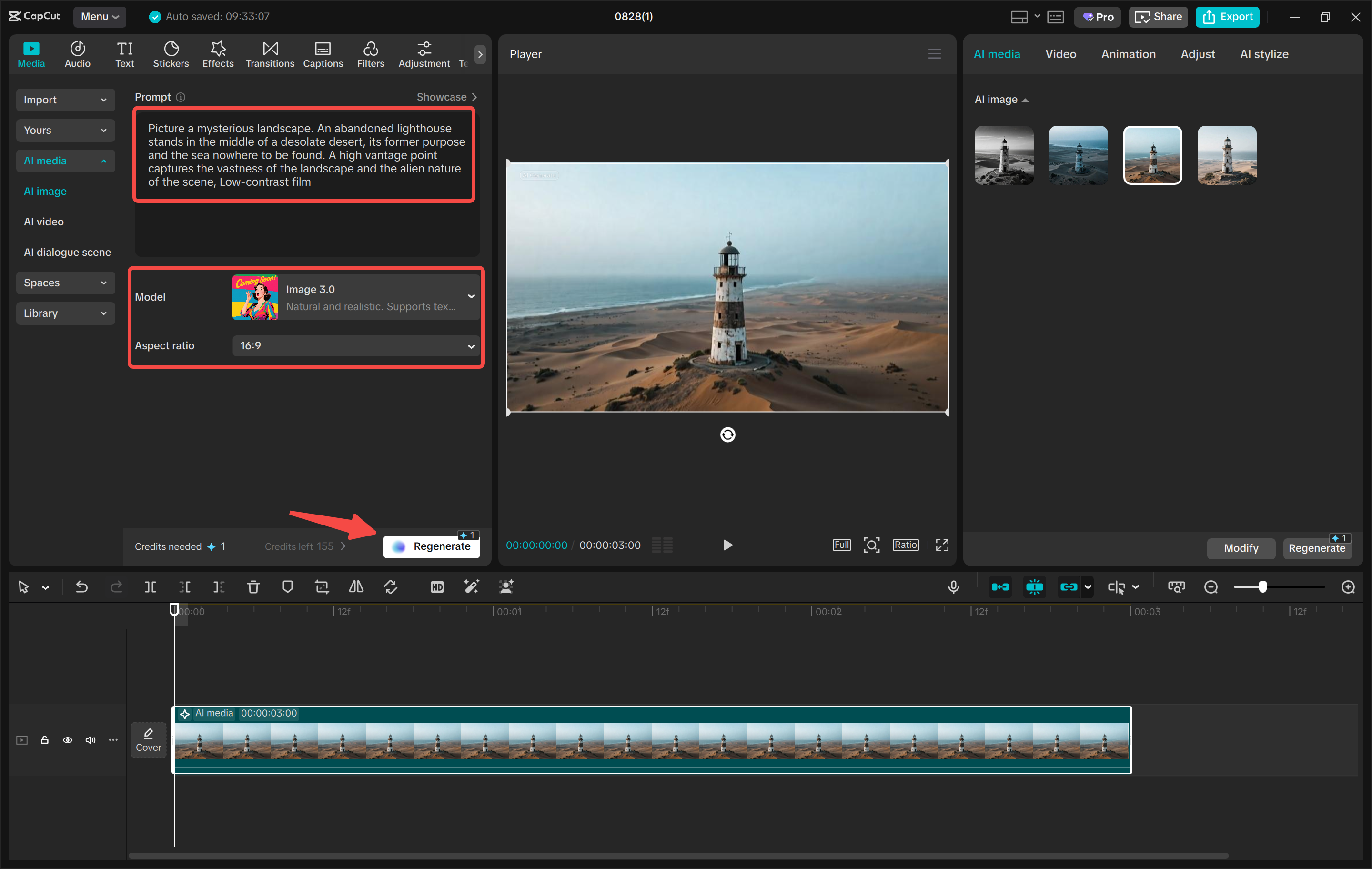
Task: Open the Captions panel
Action: (x=323, y=54)
